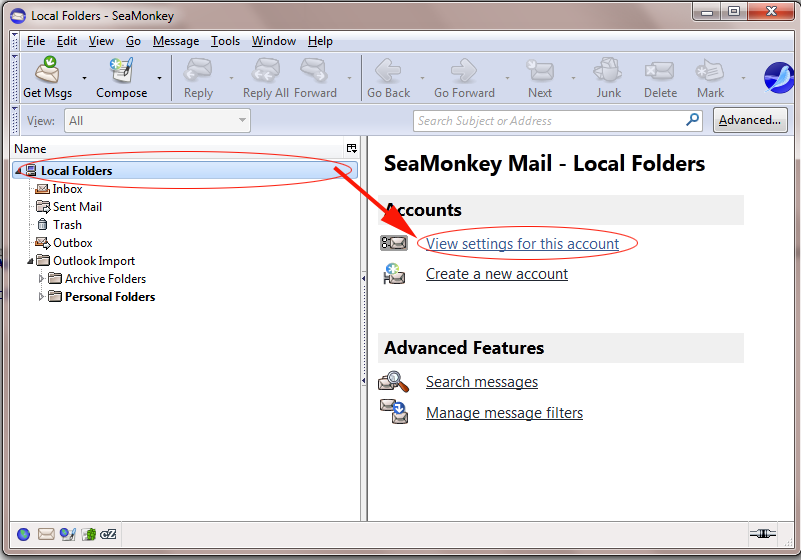Open the File menu
Image resolution: width=801 pixels, height=560 pixels.
(x=36, y=41)
